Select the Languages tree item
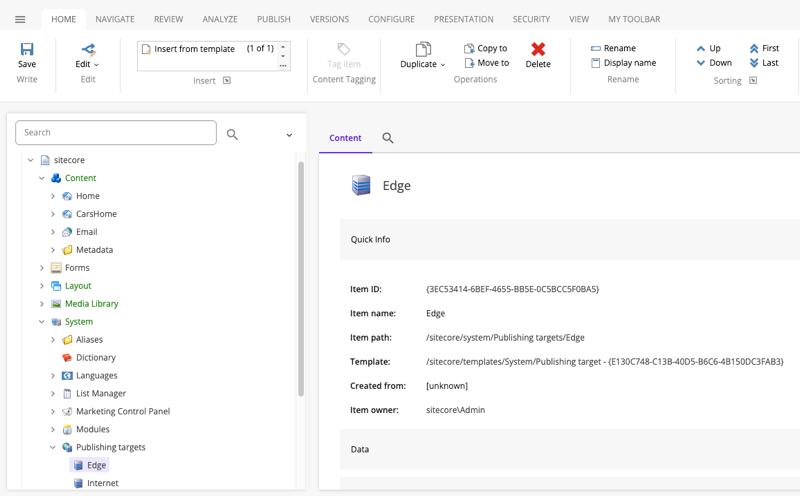The height and width of the screenshot is (496, 800). 96,376
